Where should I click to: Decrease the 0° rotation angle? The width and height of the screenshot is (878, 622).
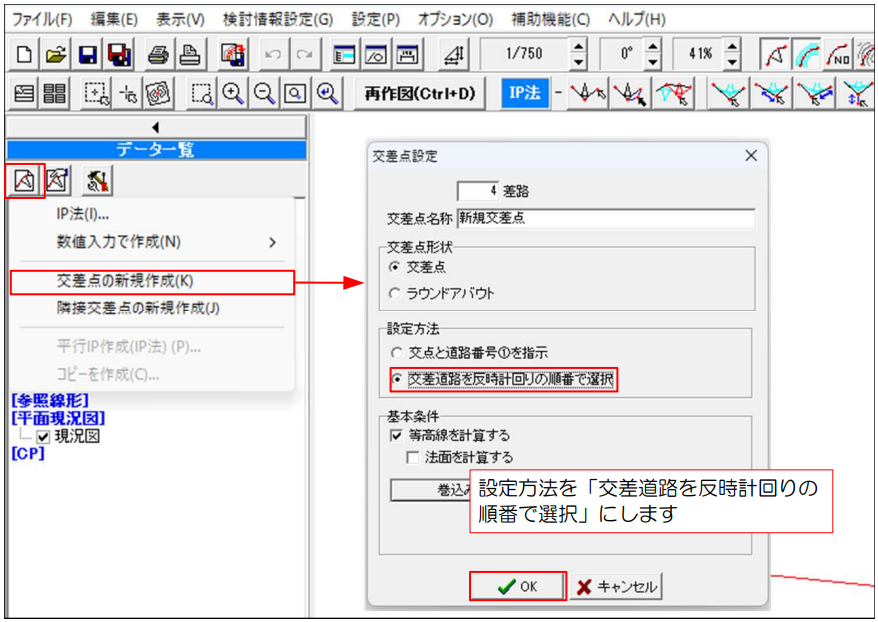(653, 62)
